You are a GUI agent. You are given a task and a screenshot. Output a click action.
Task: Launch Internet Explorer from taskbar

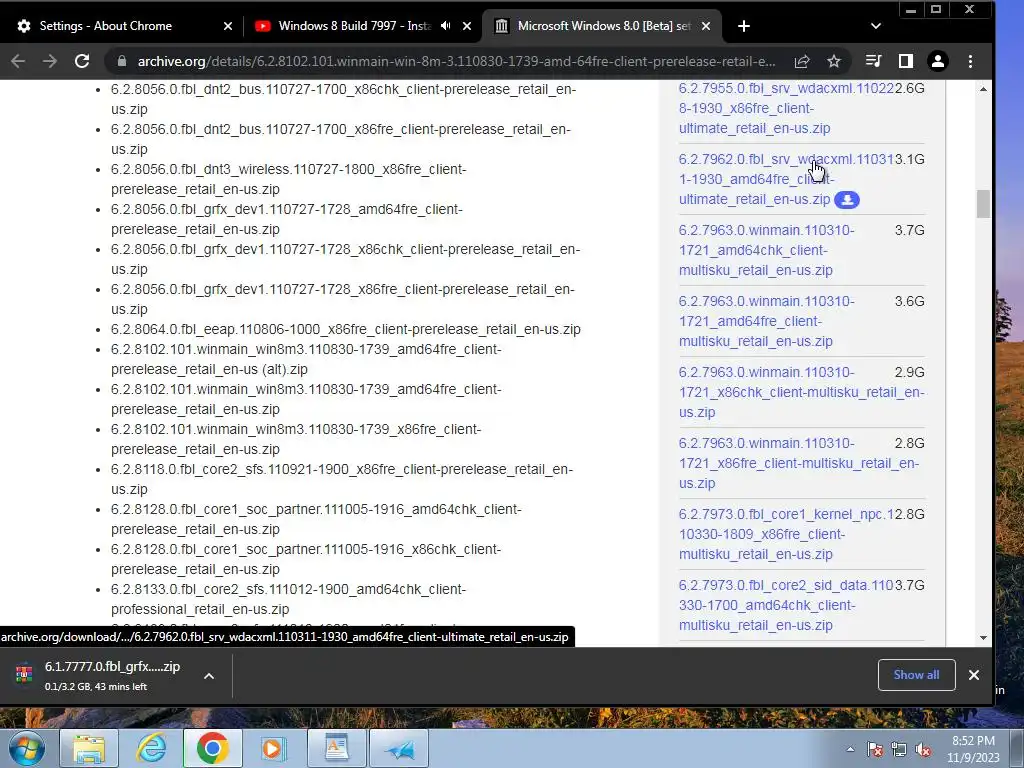click(151, 748)
